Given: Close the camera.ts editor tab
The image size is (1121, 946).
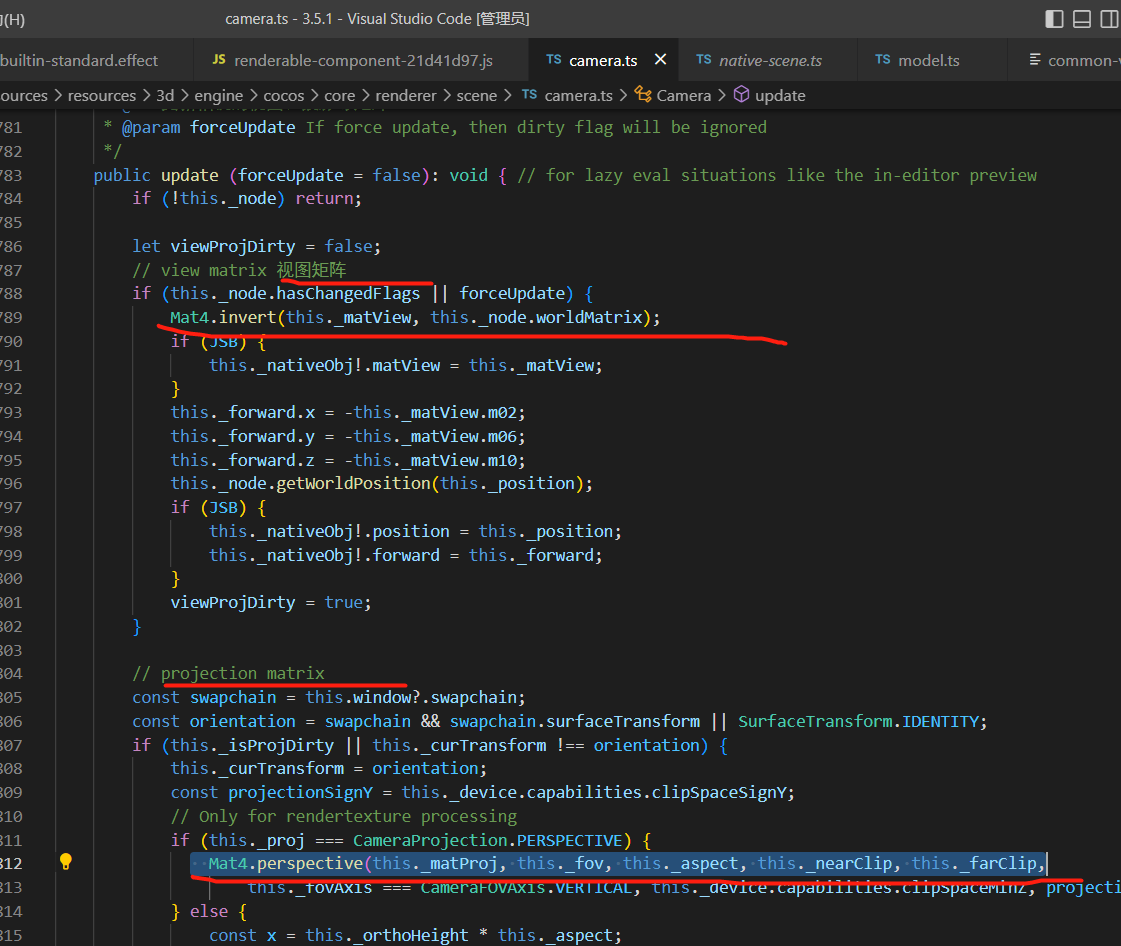Looking at the screenshot, I should 660,60.
